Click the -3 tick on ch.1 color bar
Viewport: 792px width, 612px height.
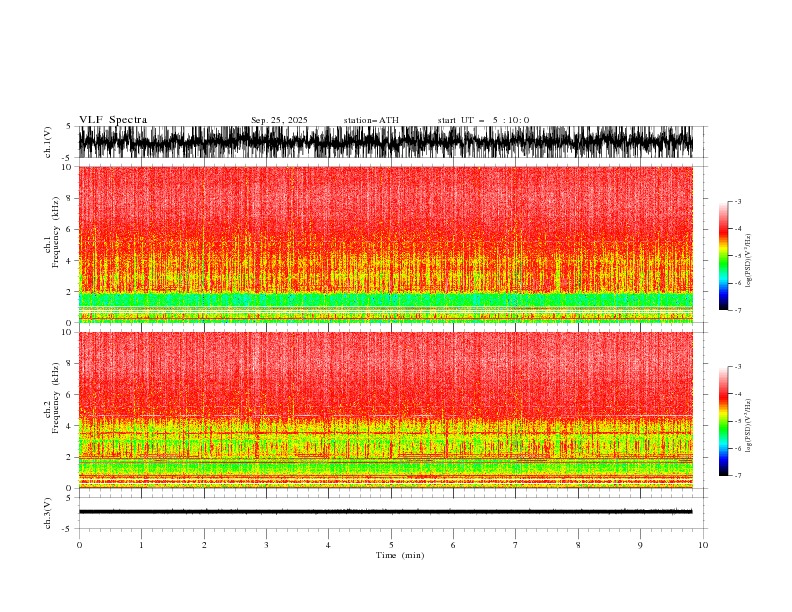click(737, 201)
